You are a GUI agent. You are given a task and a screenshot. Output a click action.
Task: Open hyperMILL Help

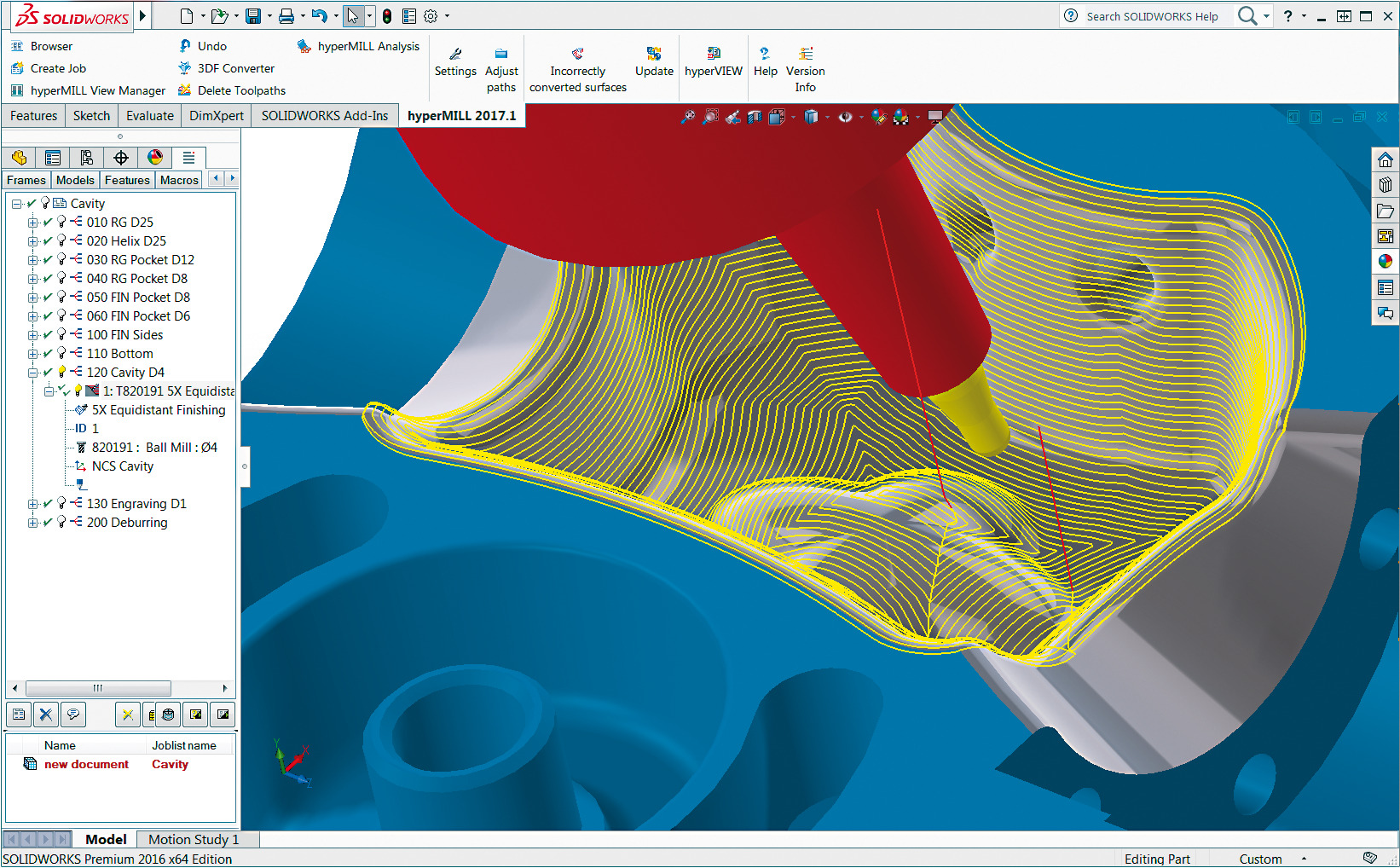tap(766, 63)
